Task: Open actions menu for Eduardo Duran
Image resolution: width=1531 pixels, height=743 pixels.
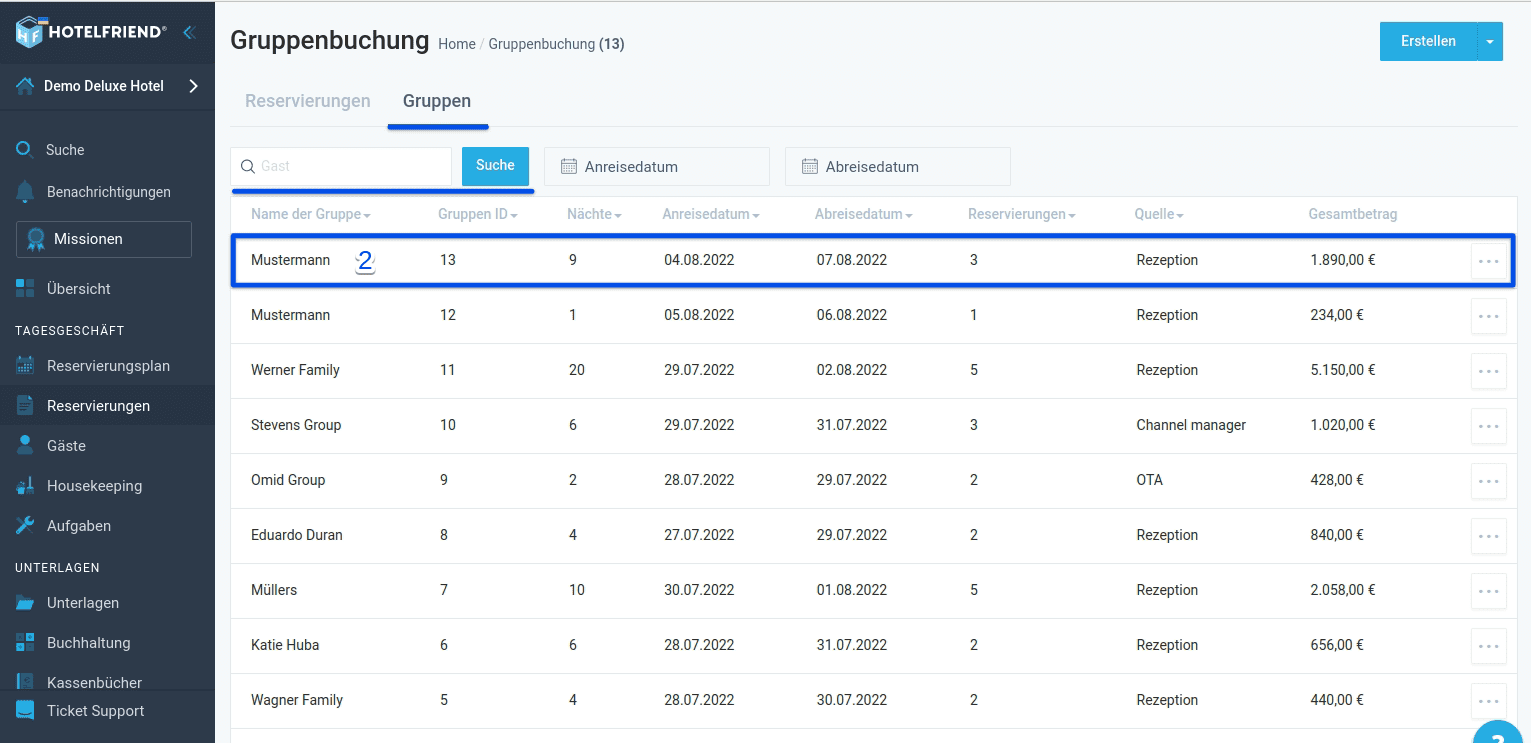Action: tap(1488, 536)
